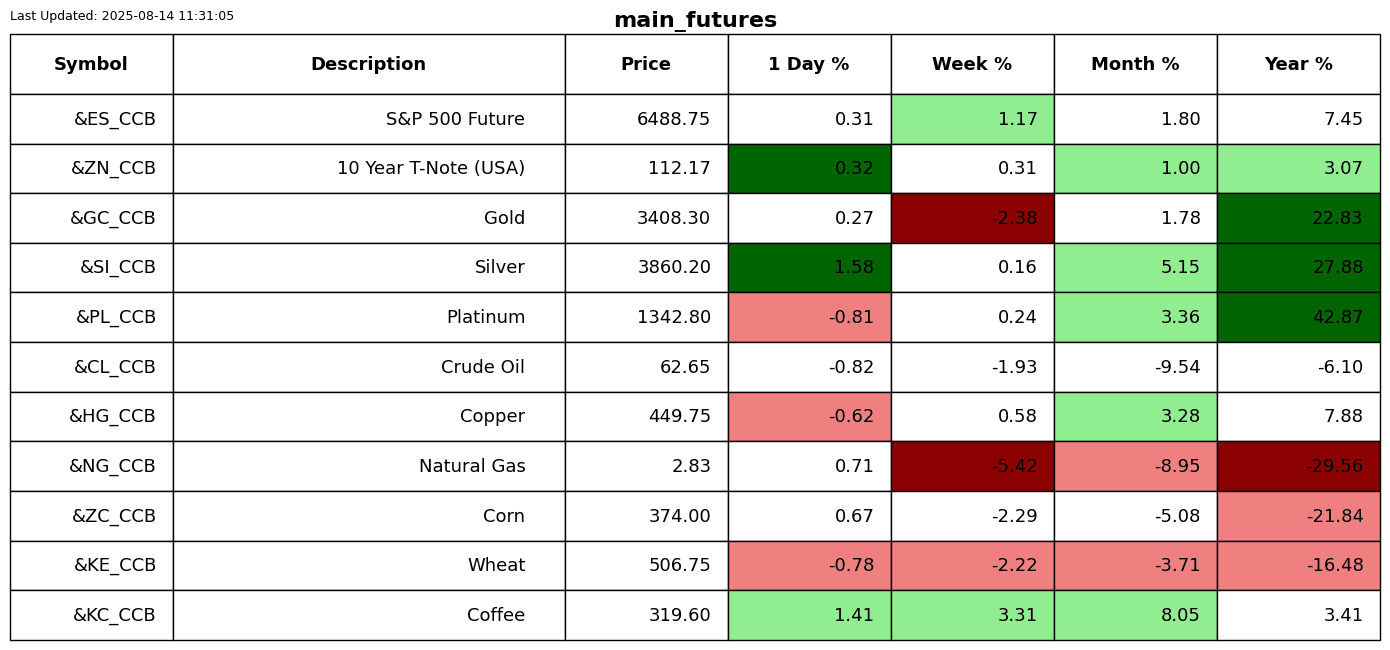Select the 1 Day % header
The image size is (1390, 650).
[809, 64]
